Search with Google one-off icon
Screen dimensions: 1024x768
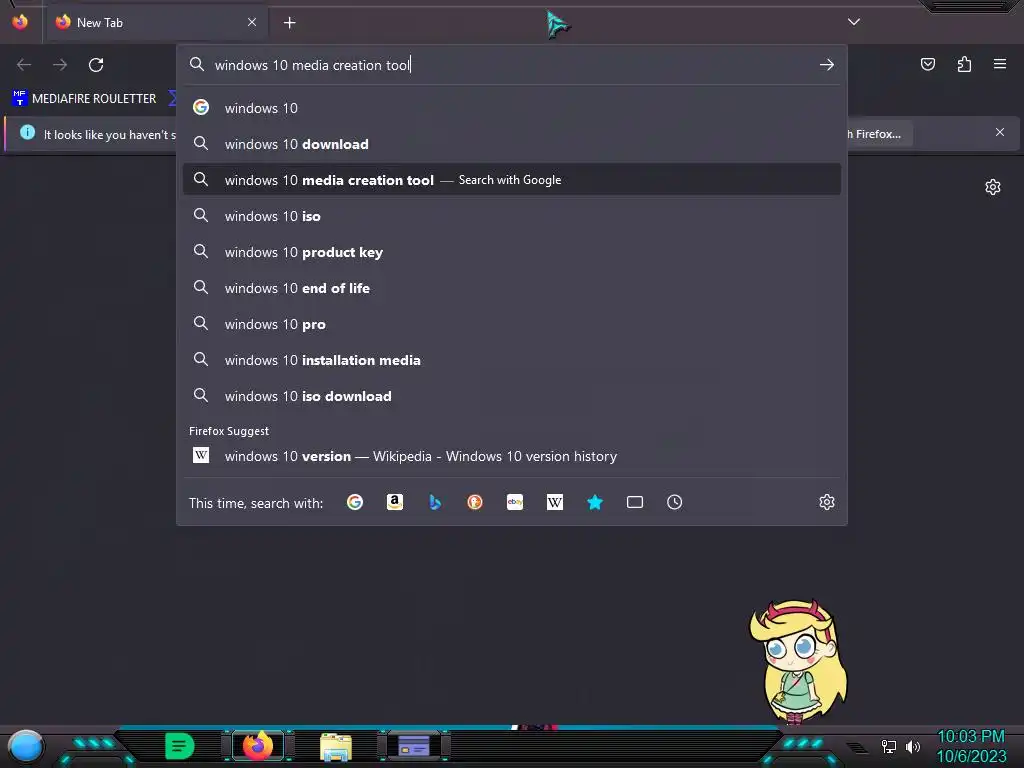coord(355,502)
